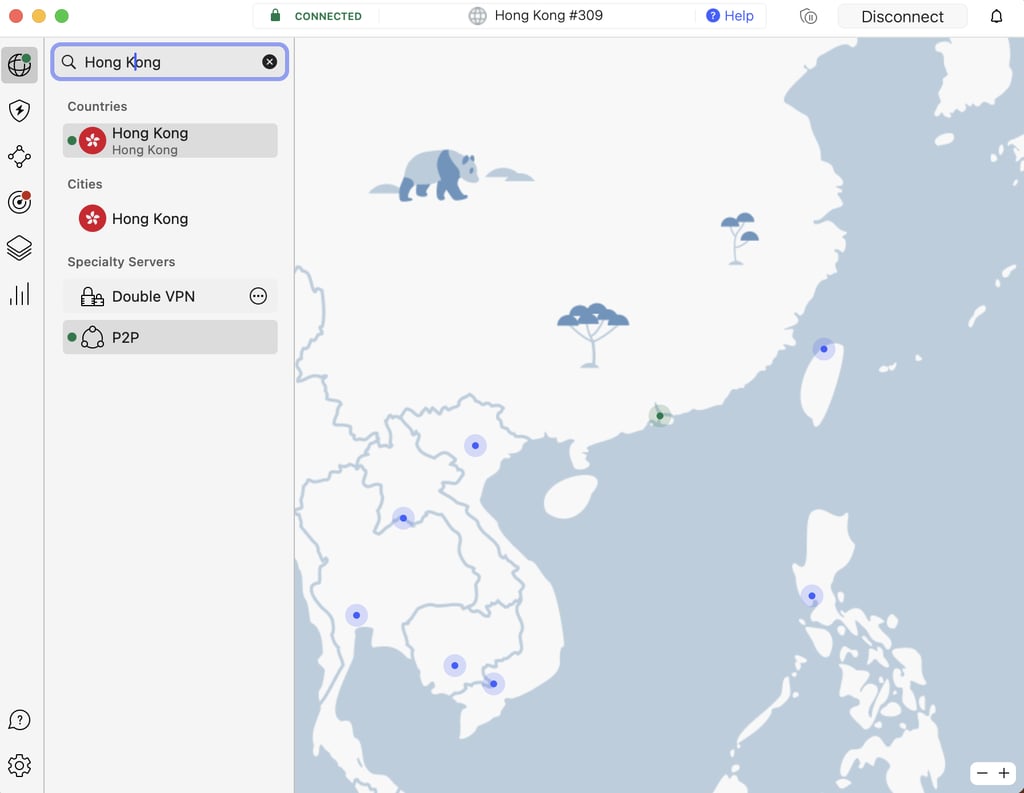Screen dimensions: 1024x793
Task: Focus the Hong Kong search input field
Action: [170, 62]
